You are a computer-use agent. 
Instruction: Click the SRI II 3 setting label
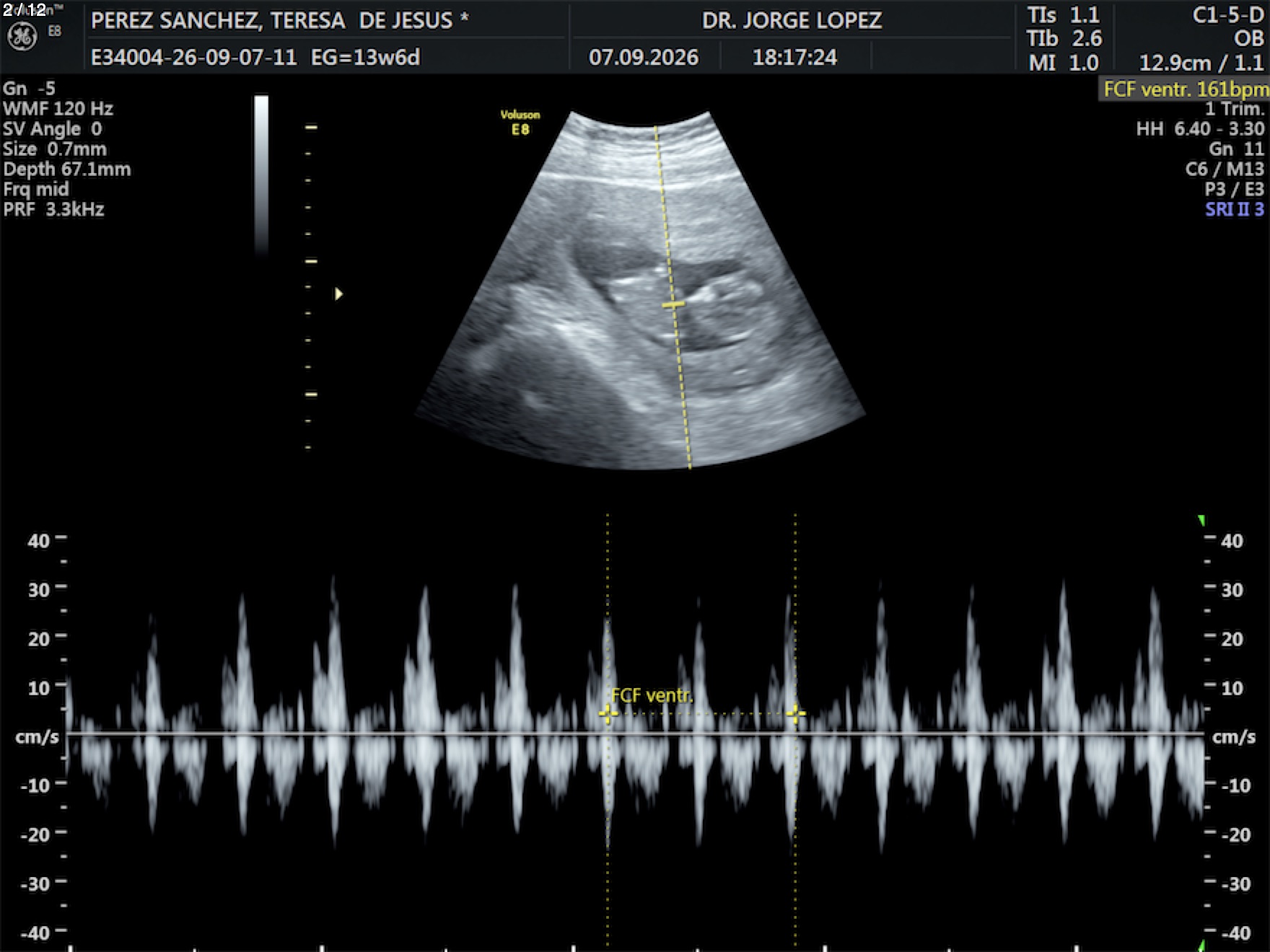tap(1235, 210)
